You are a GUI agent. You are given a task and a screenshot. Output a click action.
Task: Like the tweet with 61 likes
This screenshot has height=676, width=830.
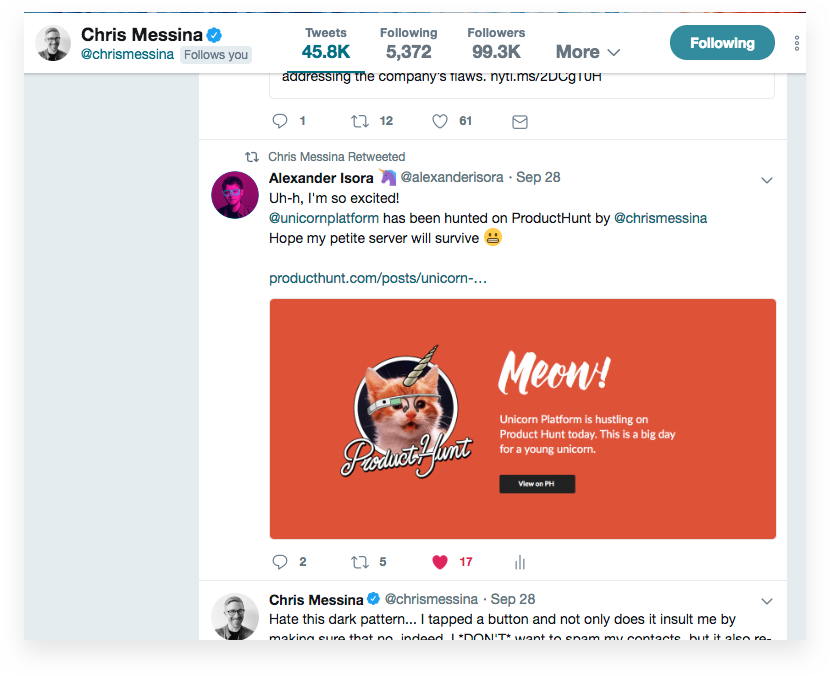click(x=440, y=121)
